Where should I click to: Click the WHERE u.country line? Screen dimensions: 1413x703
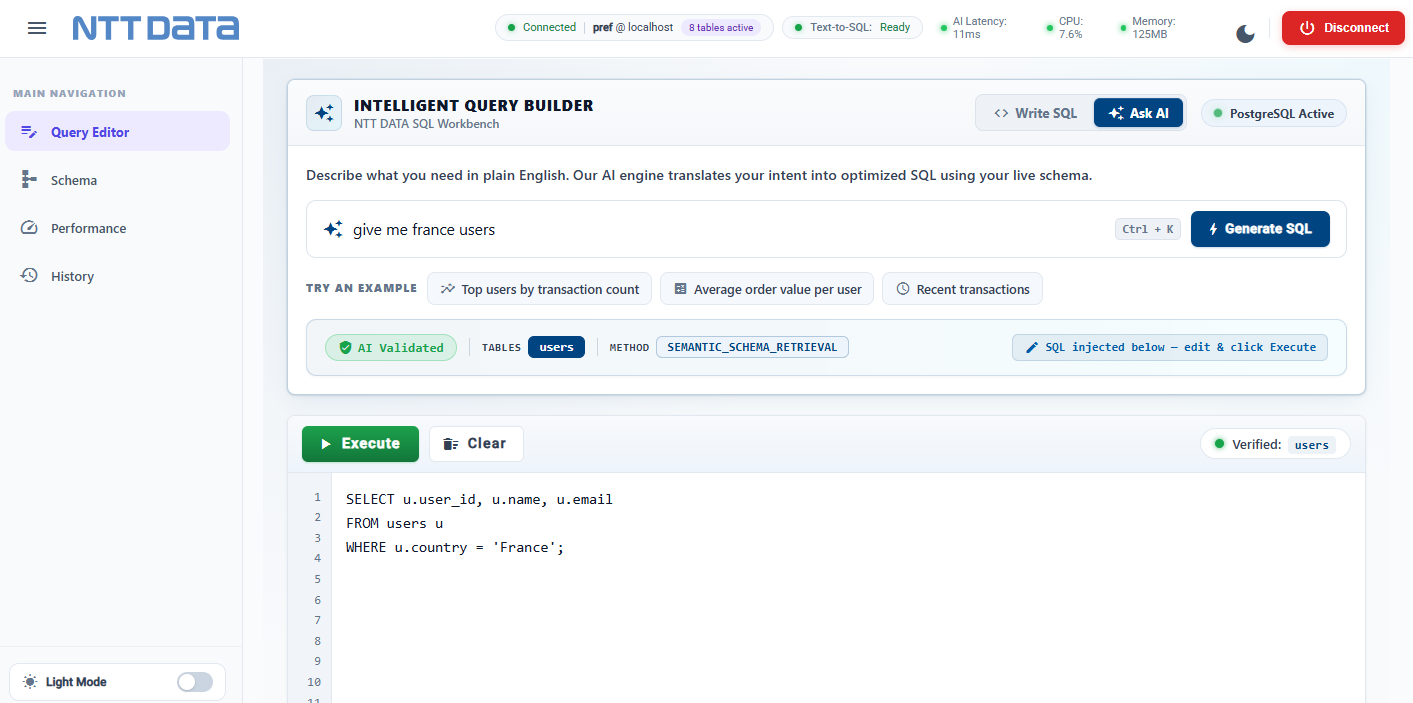point(455,547)
